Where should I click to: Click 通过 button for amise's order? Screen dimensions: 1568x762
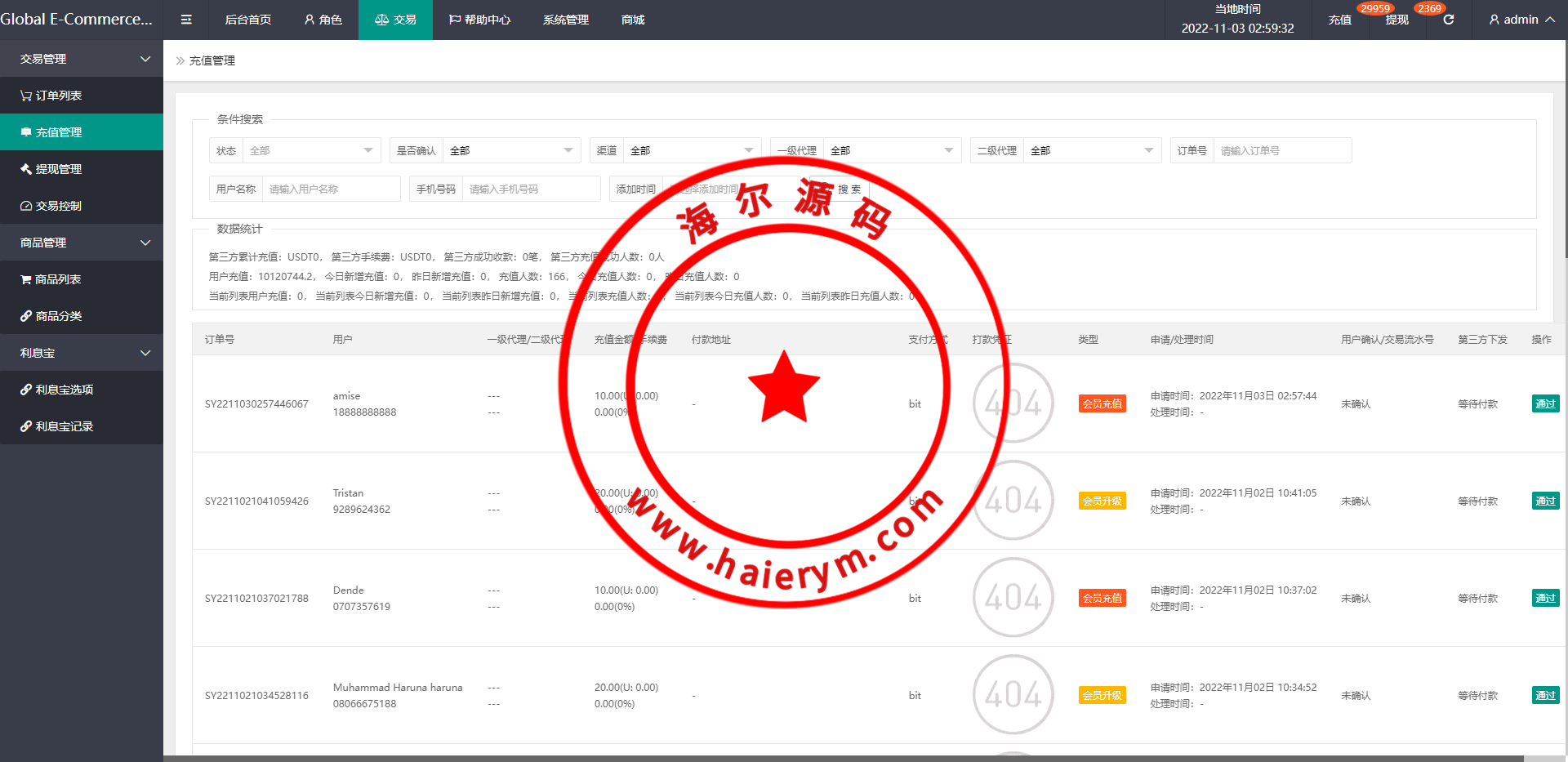point(1545,403)
